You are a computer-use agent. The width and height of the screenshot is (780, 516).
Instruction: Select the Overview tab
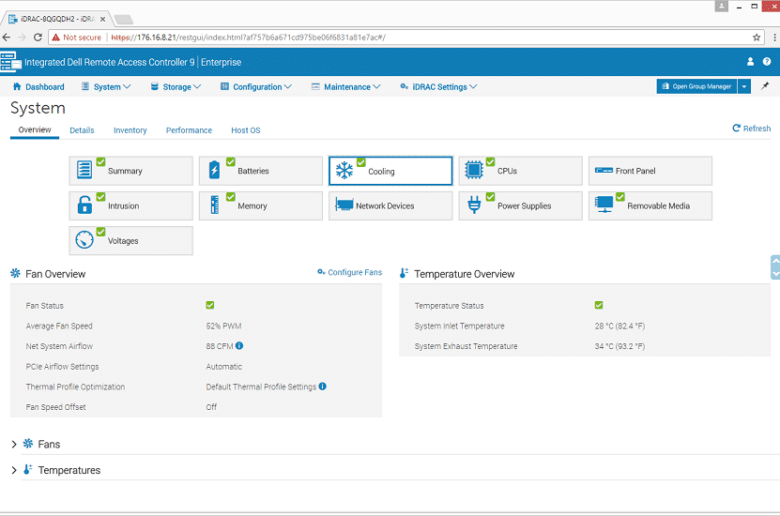pyautogui.click(x=35, y=130)
